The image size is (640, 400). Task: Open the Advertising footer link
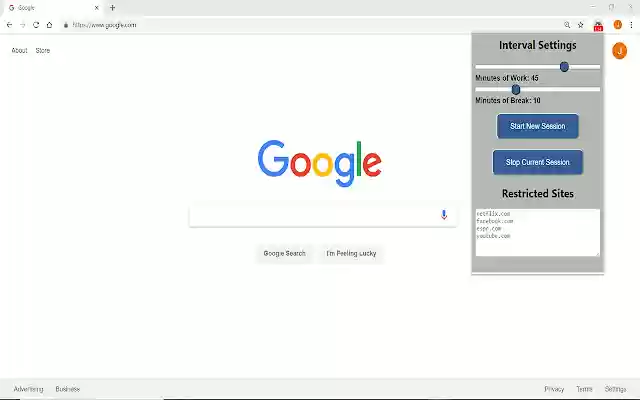tap(28, 389)
